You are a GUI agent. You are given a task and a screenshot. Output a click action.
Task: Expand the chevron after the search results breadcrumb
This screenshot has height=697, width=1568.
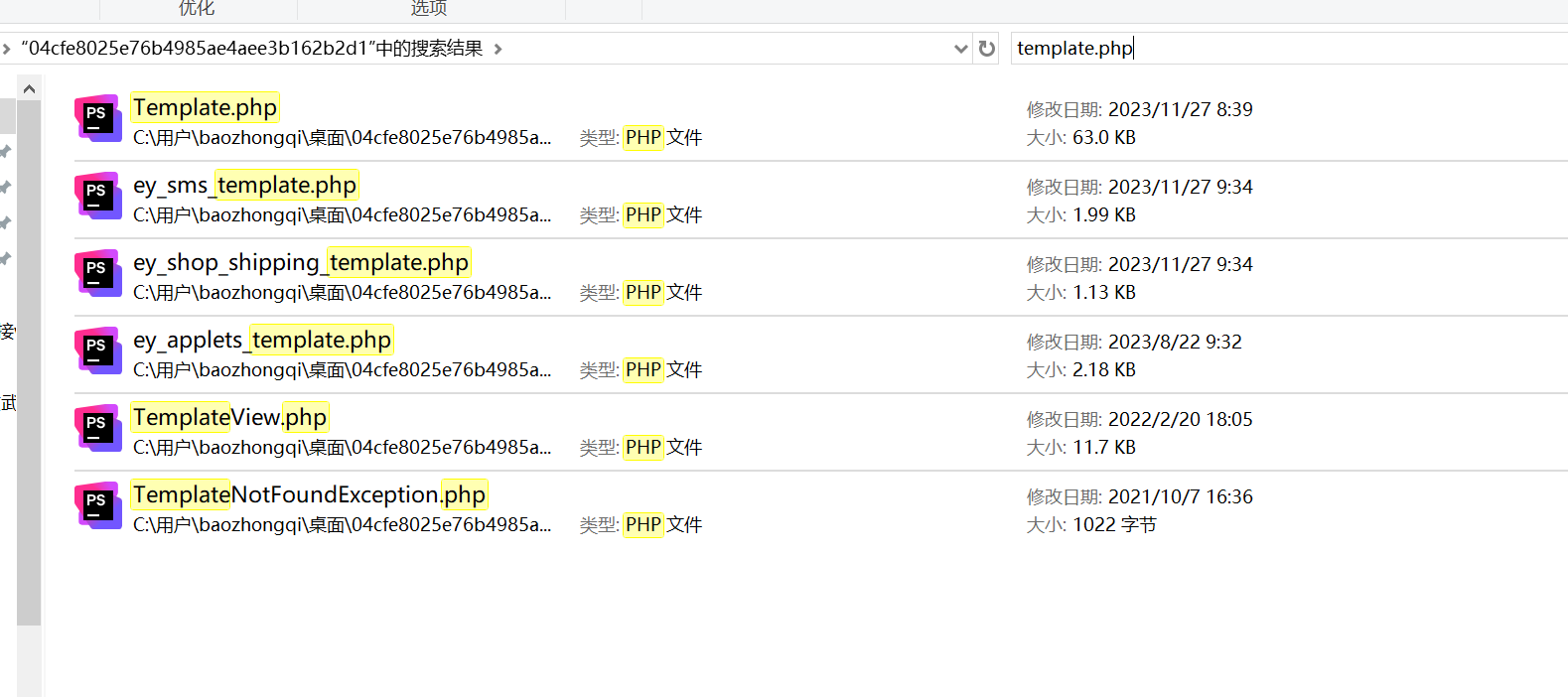498,49
